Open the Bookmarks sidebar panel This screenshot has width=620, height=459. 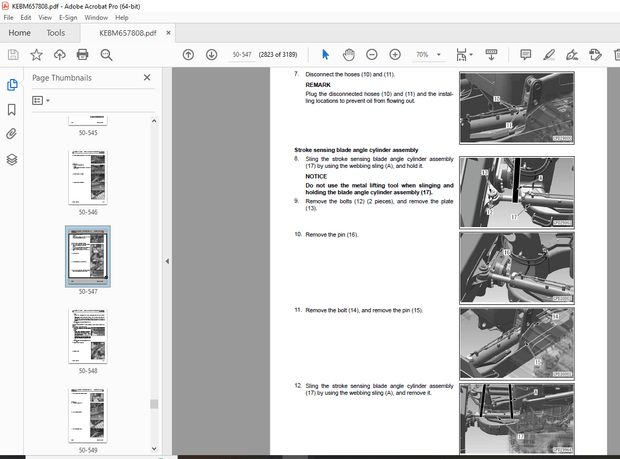click(12, 110)
